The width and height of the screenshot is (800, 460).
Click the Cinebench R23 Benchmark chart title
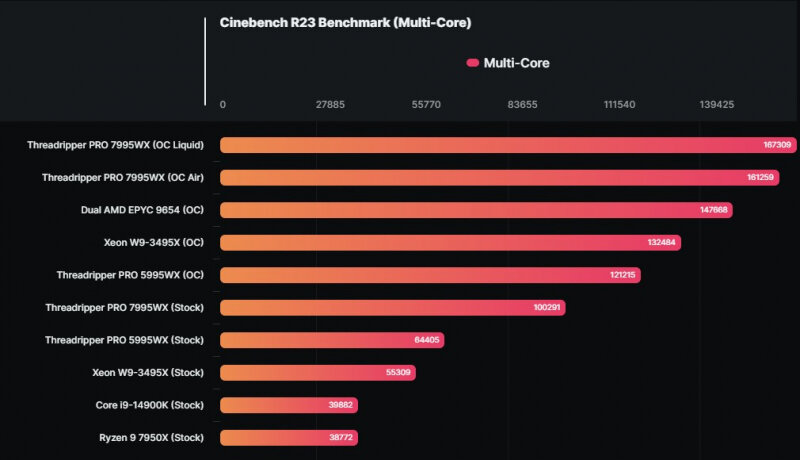click(x=345, y=23)
